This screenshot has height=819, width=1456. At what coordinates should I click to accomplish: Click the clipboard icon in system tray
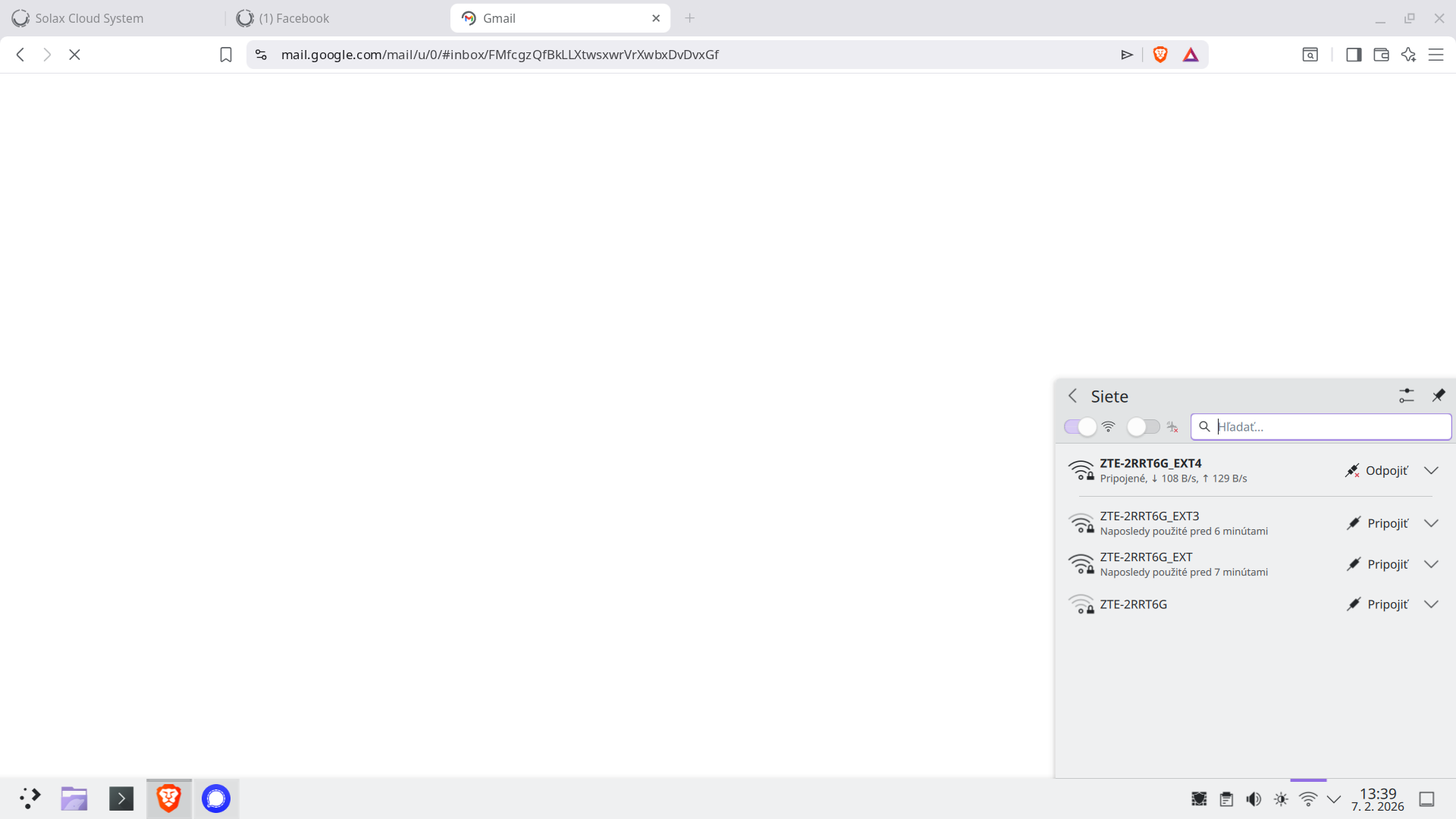click(1225, 799)
